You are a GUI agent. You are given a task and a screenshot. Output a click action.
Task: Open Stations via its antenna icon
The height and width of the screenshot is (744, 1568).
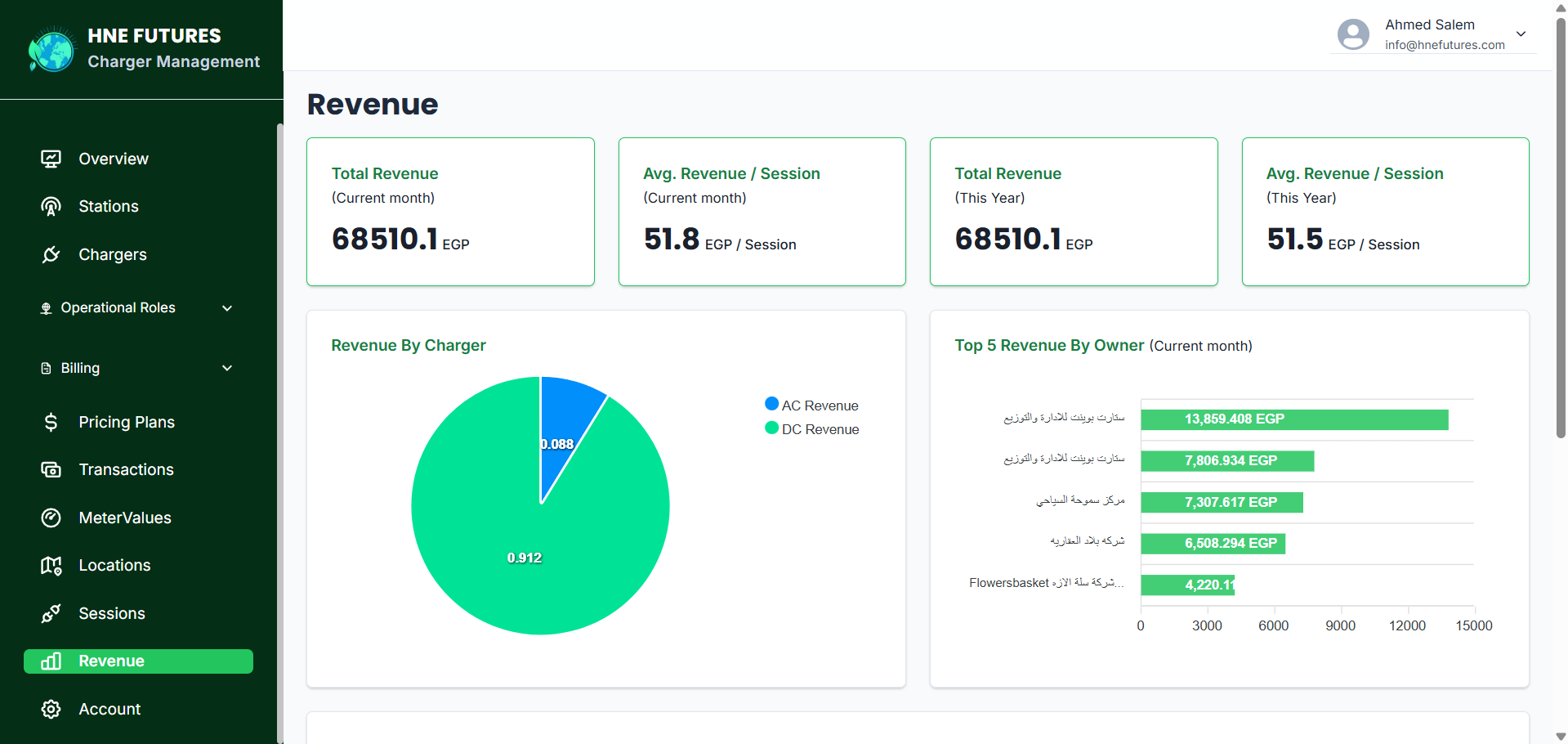[51, 206]
